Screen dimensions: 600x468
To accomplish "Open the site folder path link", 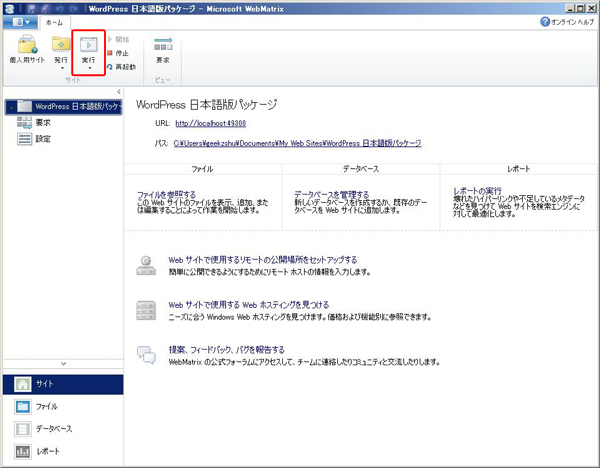I will click(x=297, y=143).
